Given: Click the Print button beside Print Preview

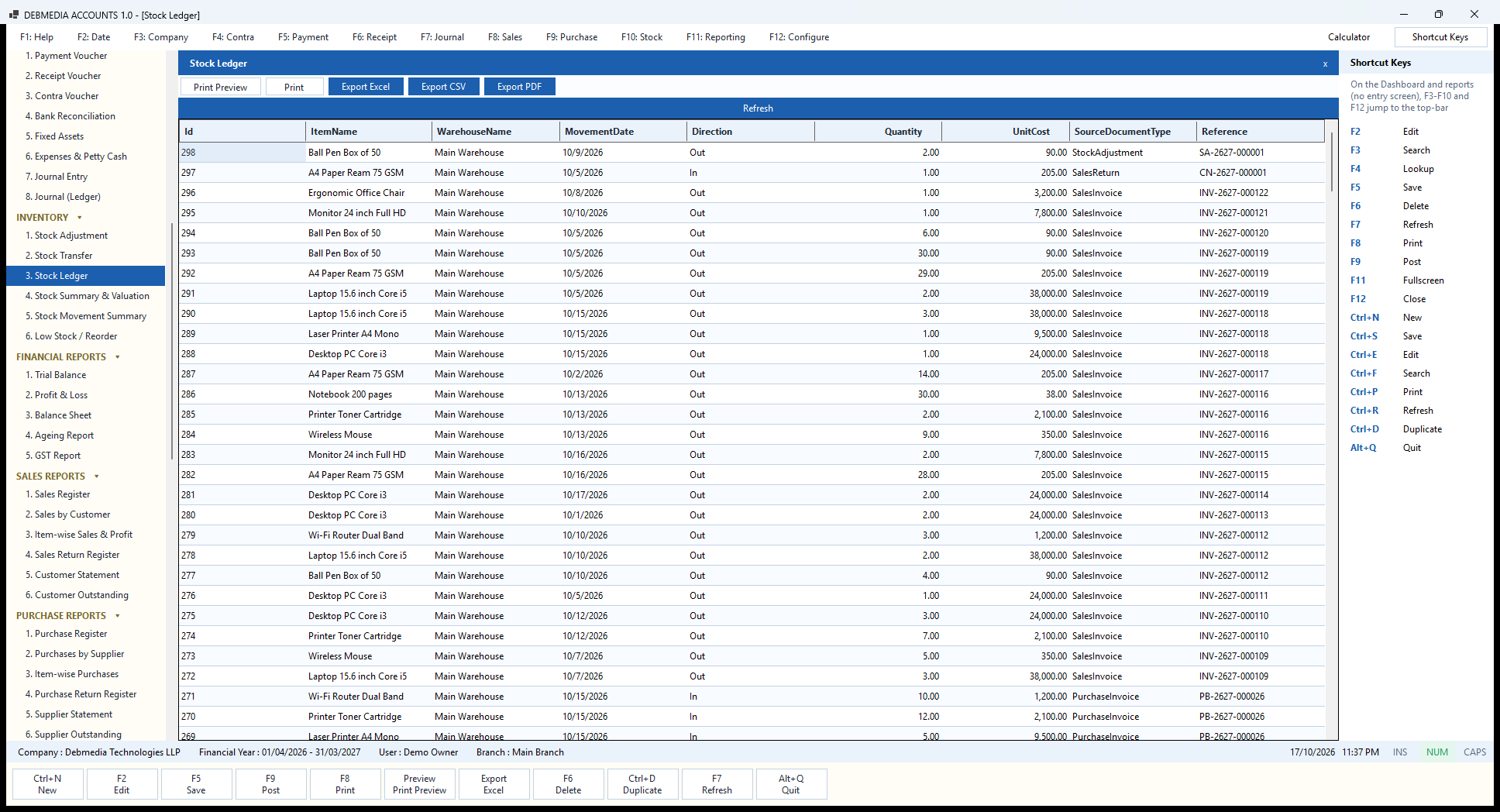Looking at the screenshot, I should 294,87.
